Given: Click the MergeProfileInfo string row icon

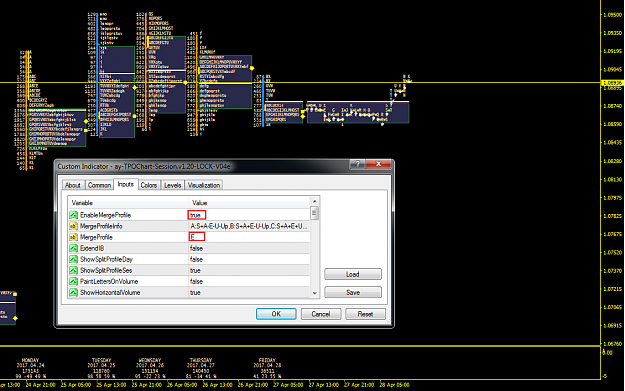Looking at the screenshot, I should 73,226.
